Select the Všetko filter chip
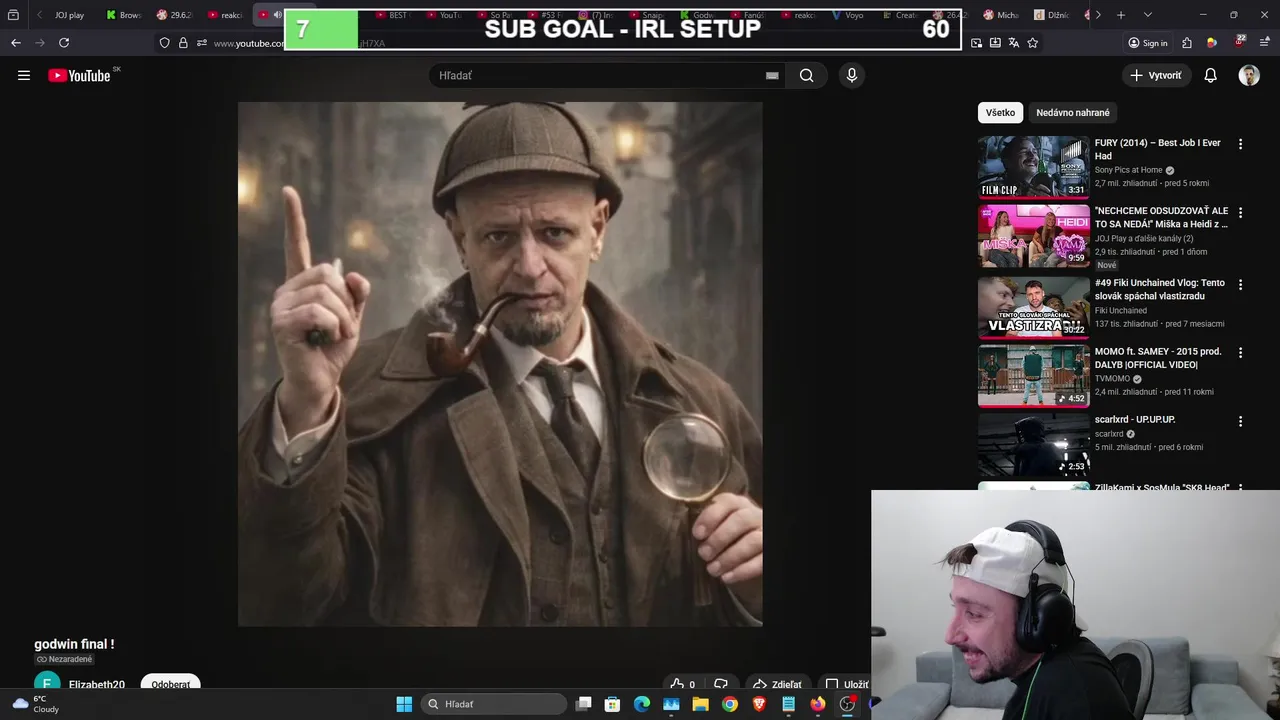This screenshot has height=720, width=1280. [x=1000, y=113]
